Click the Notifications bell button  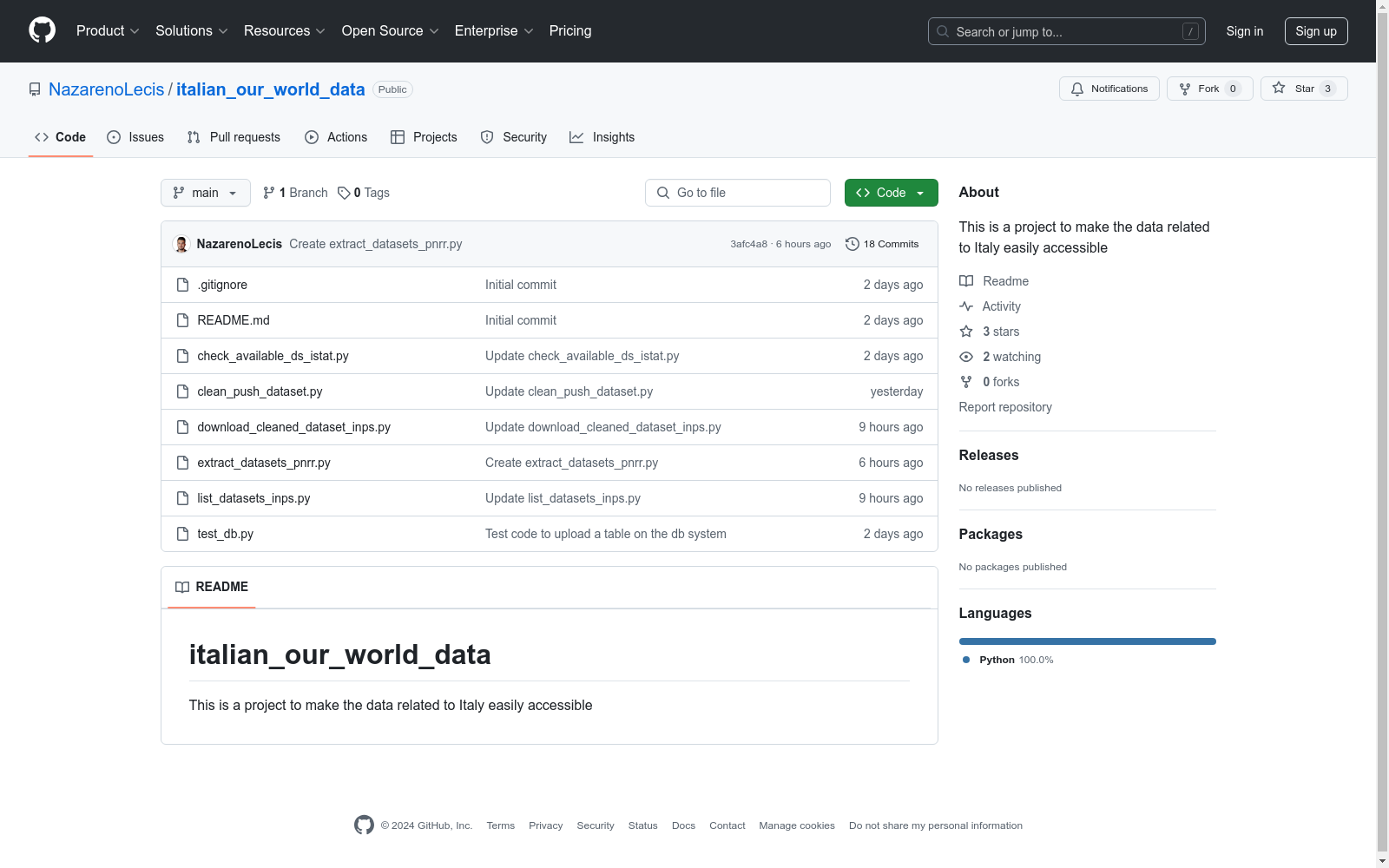(x=1109, y=89)
